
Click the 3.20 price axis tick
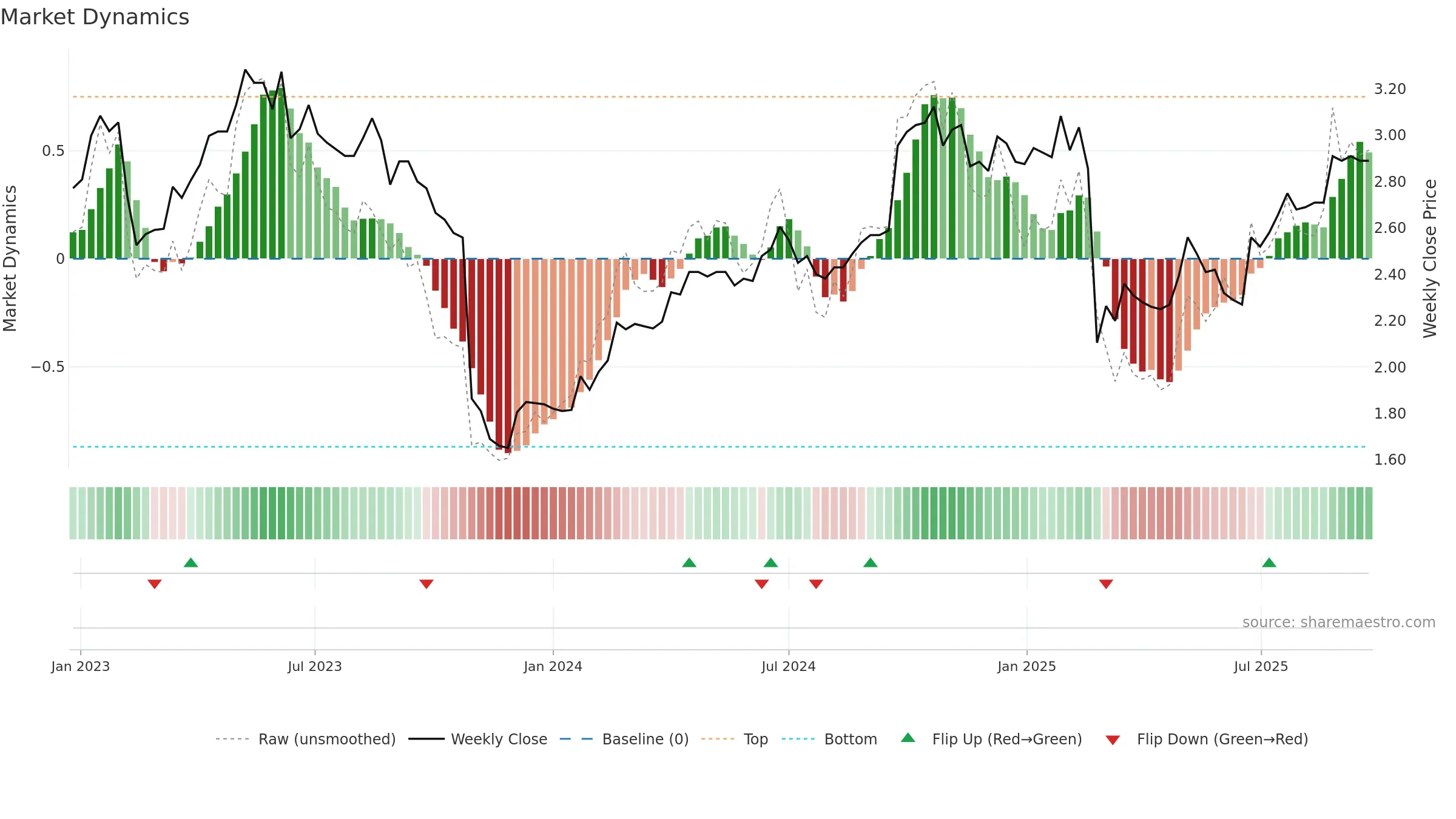click(1390, 89)
